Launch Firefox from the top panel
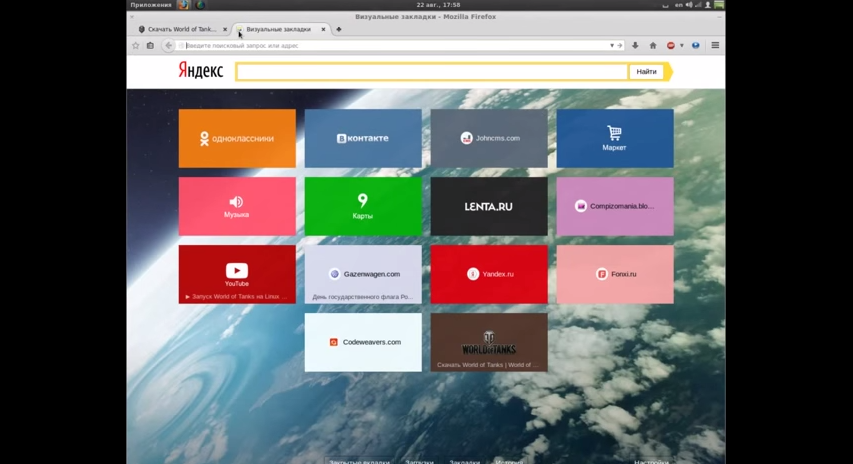 click(184, 5)
